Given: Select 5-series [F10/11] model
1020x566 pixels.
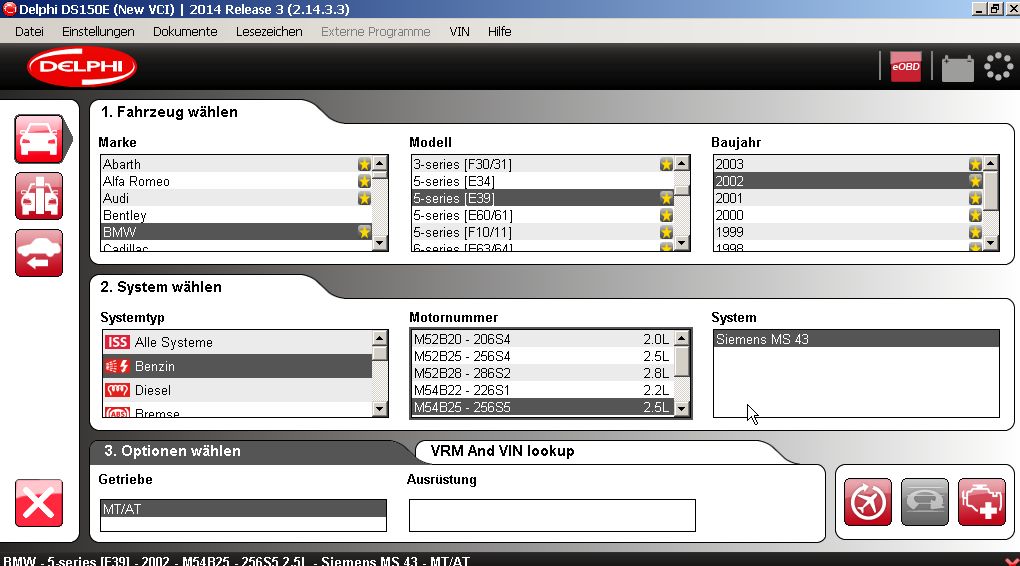Looking at the screenshot, I should pos(543,232).
